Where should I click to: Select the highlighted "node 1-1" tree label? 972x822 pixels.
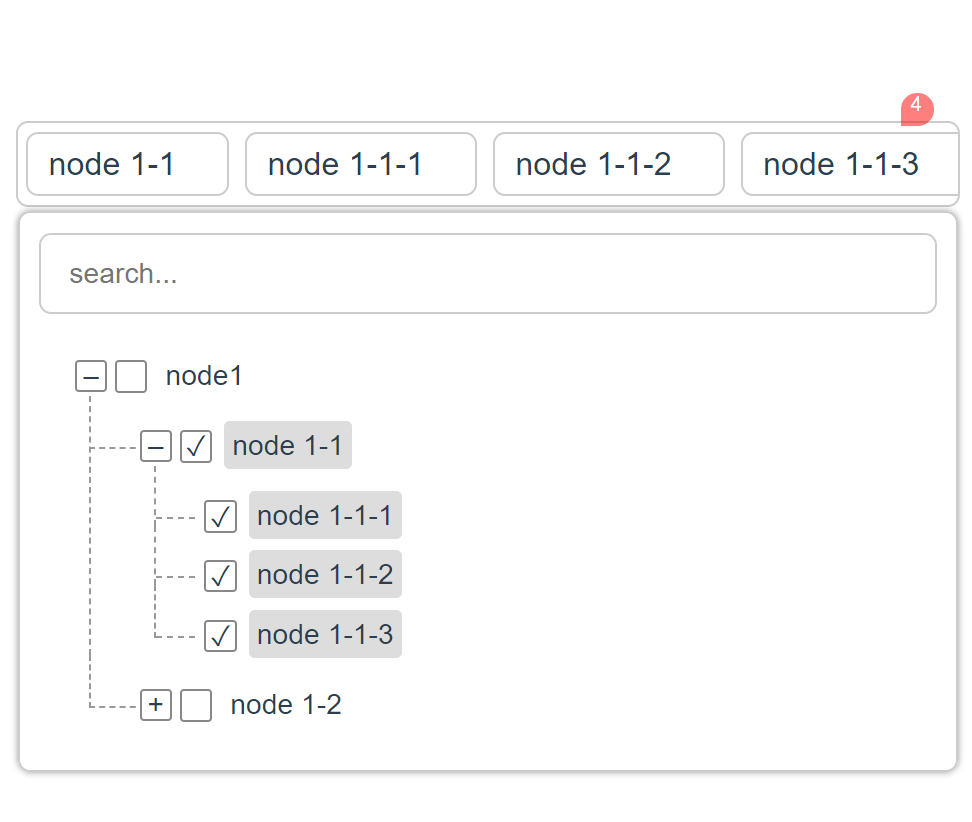[x=287, y=445]
